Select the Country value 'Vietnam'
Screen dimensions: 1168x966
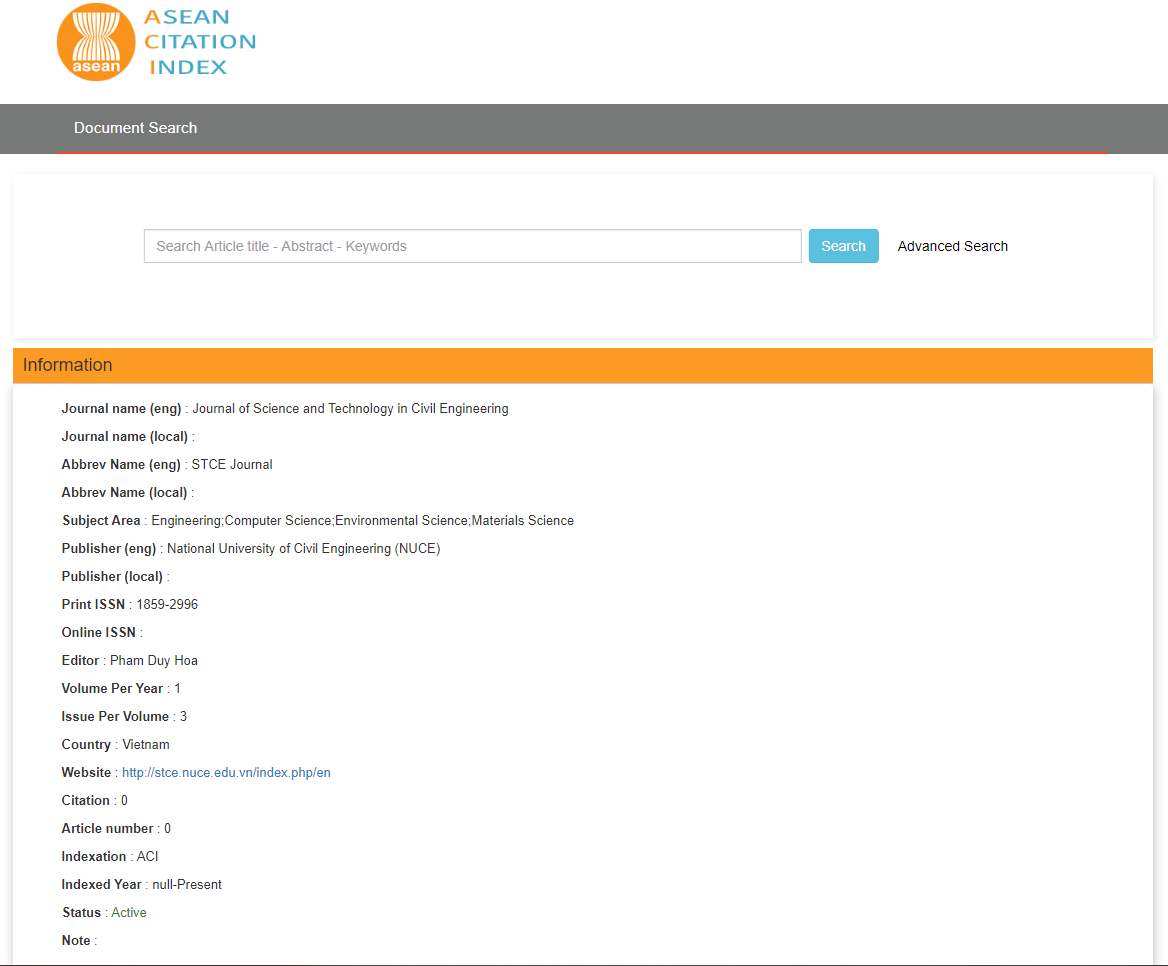point(146,744)
